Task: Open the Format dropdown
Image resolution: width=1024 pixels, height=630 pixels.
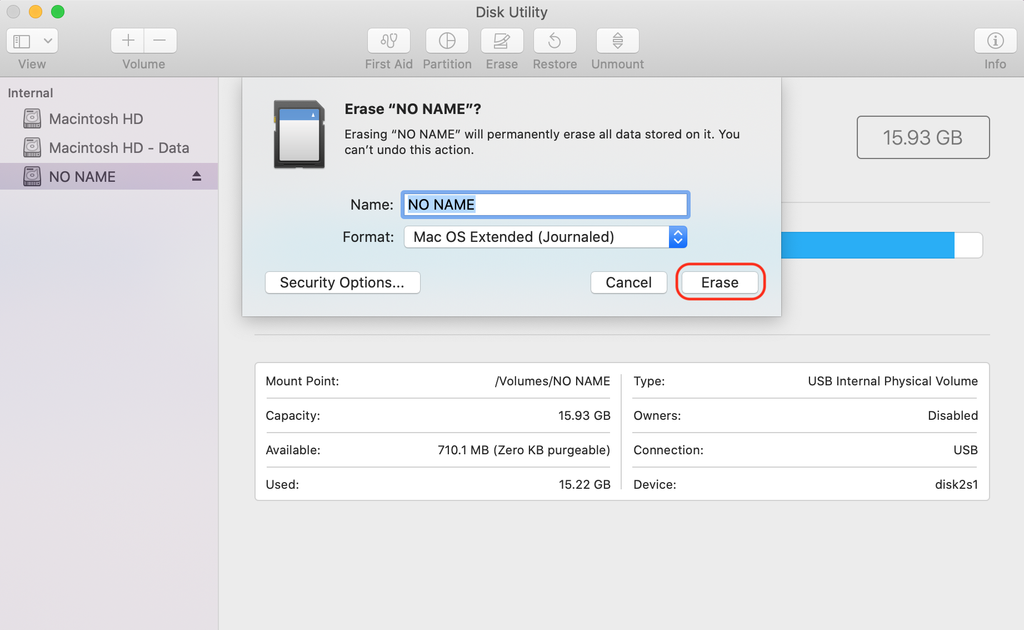Action: click(678, 237)
